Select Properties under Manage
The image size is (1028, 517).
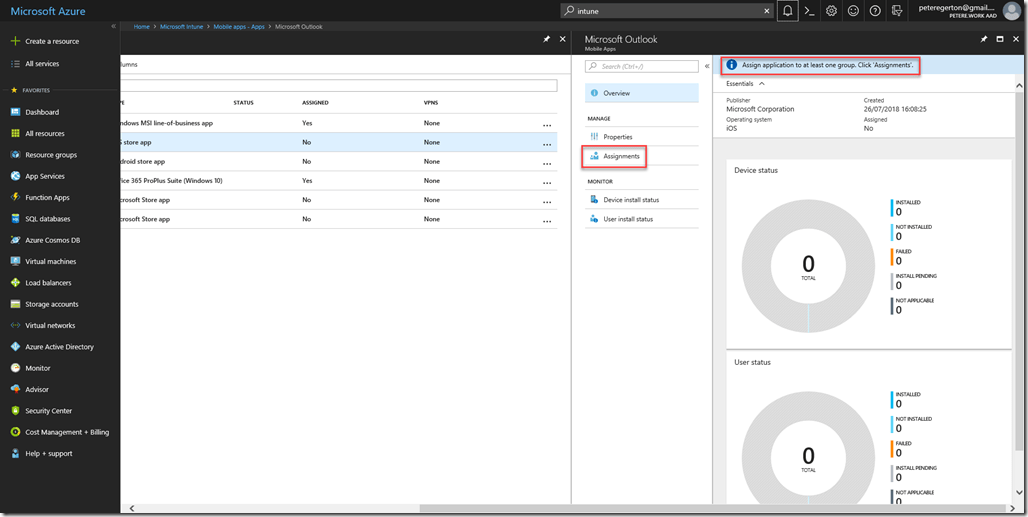coord(617,137)
